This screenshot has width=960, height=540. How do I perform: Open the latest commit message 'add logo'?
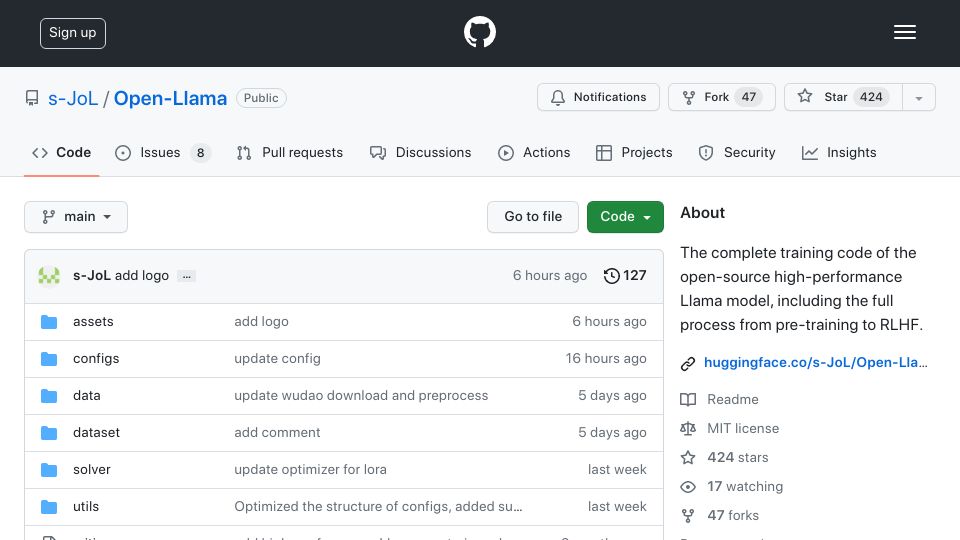141,276
